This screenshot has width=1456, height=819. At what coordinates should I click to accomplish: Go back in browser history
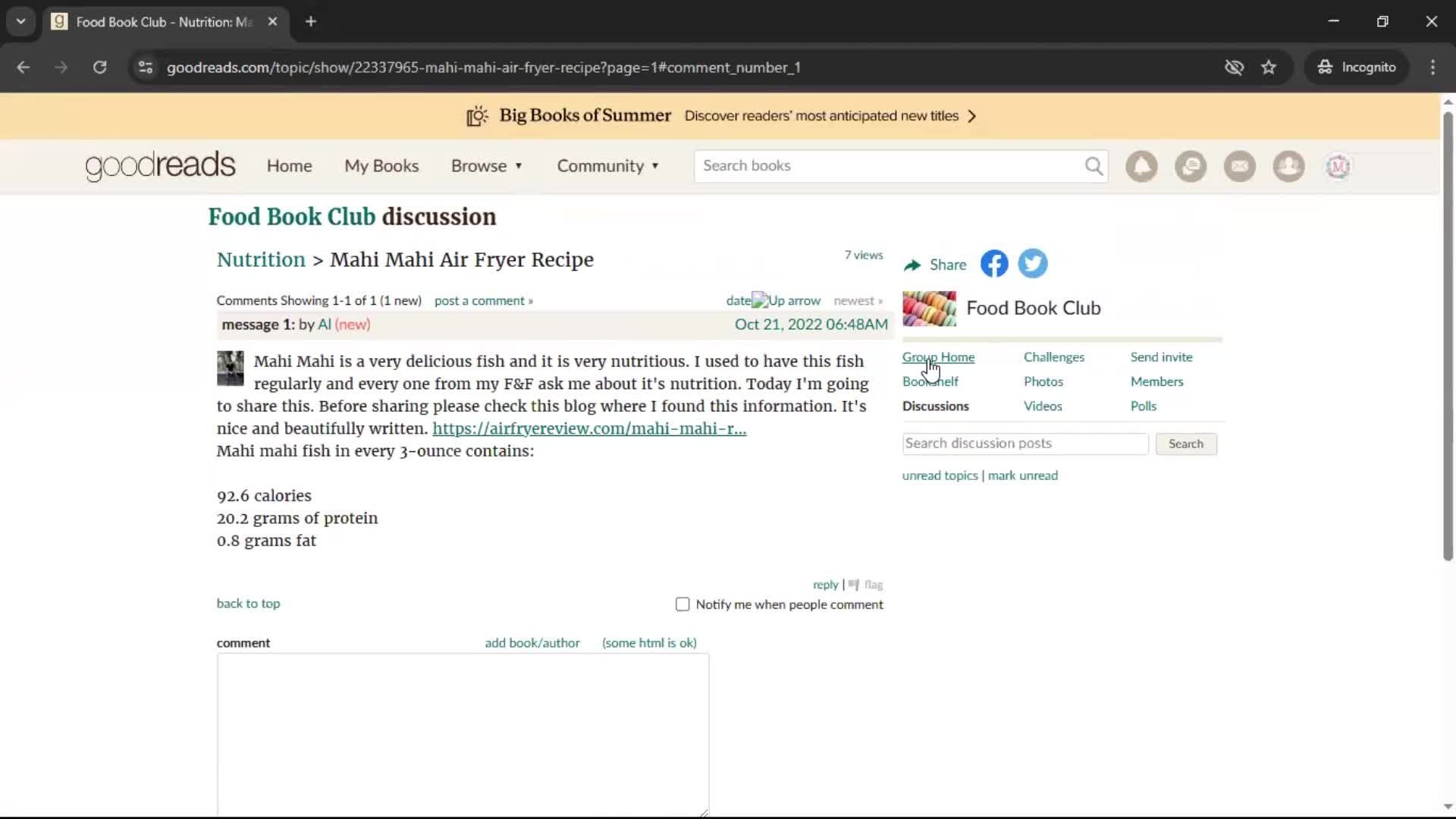pos(23,67)
